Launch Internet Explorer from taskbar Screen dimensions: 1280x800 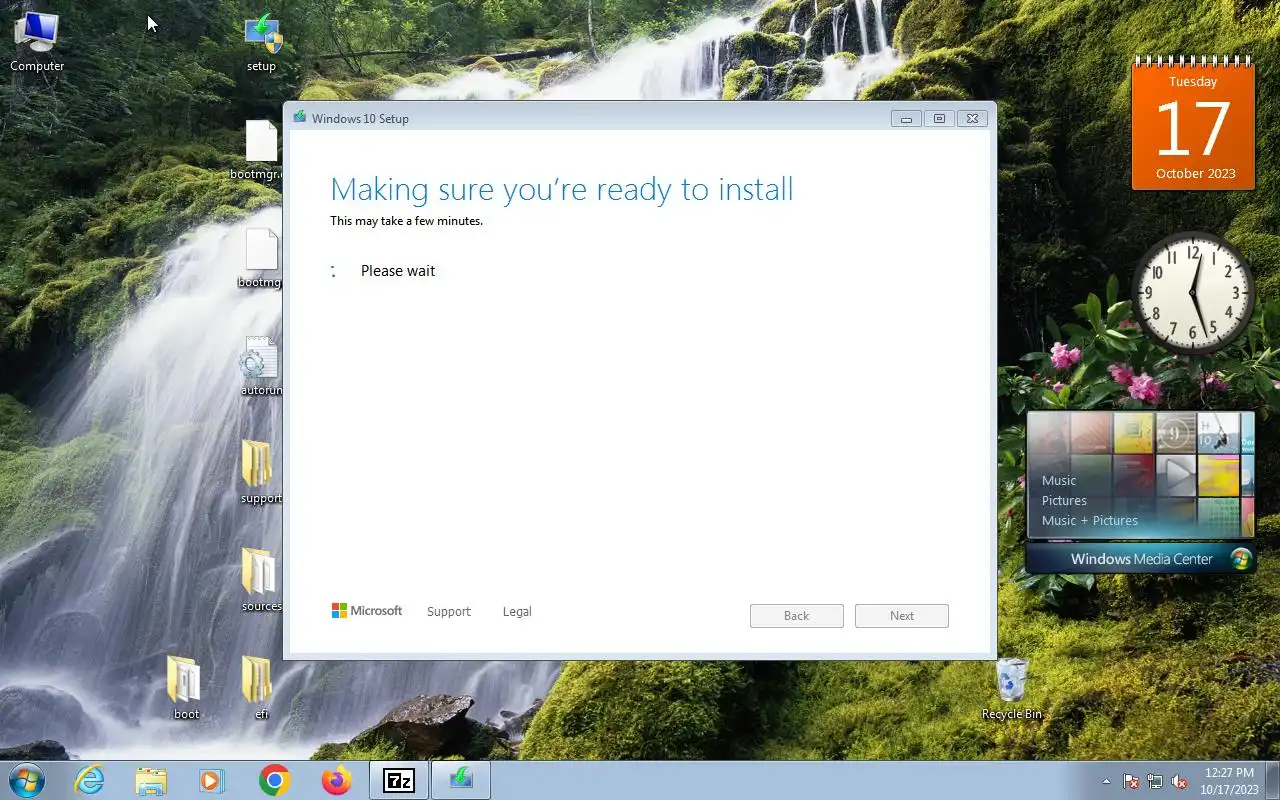click(x=90, y=780)
